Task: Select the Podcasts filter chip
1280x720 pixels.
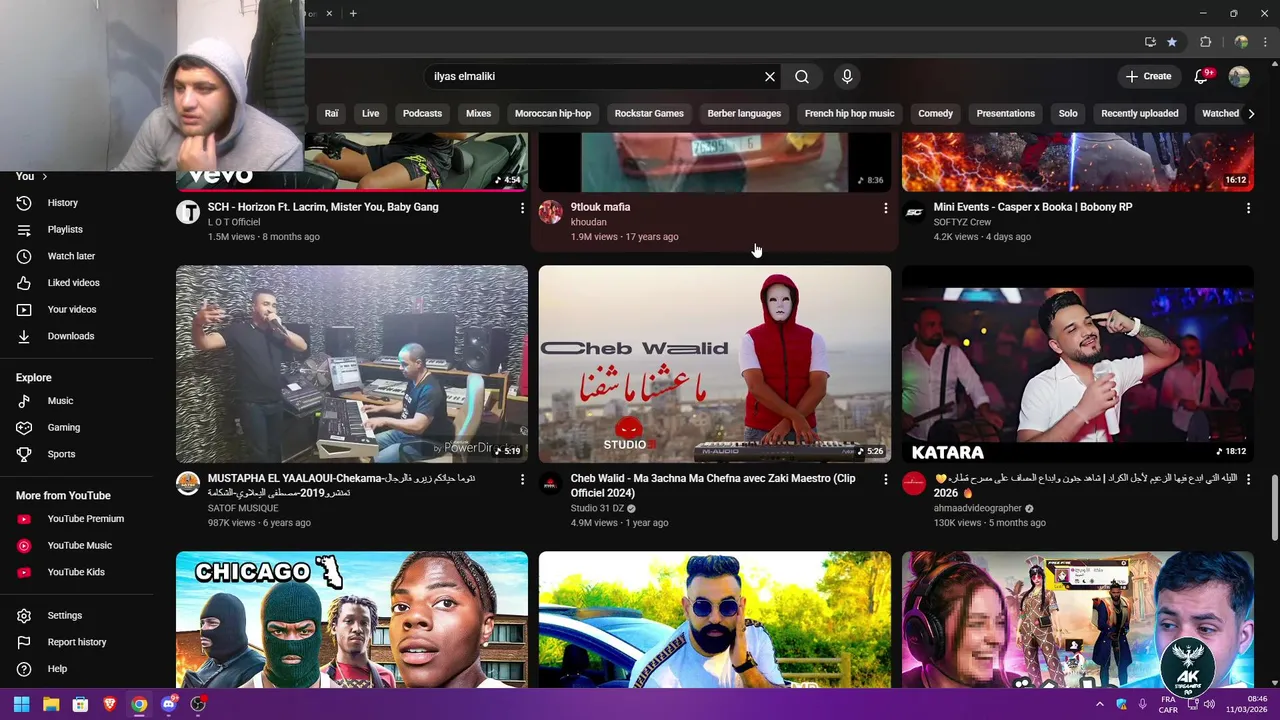Action: pyautogui.click(x=422, y=113)
